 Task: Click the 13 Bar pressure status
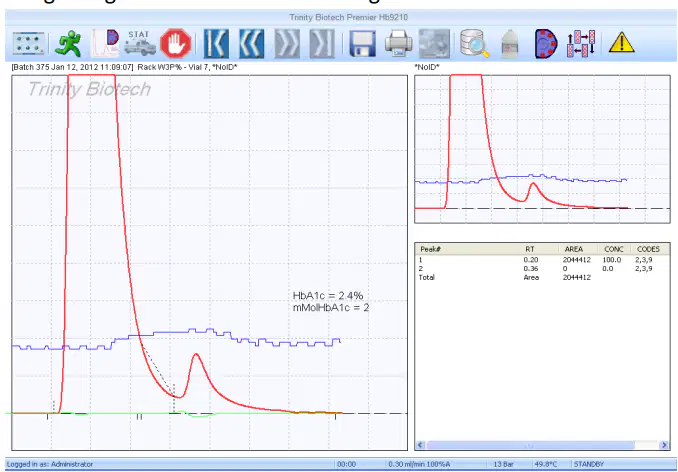503,464
